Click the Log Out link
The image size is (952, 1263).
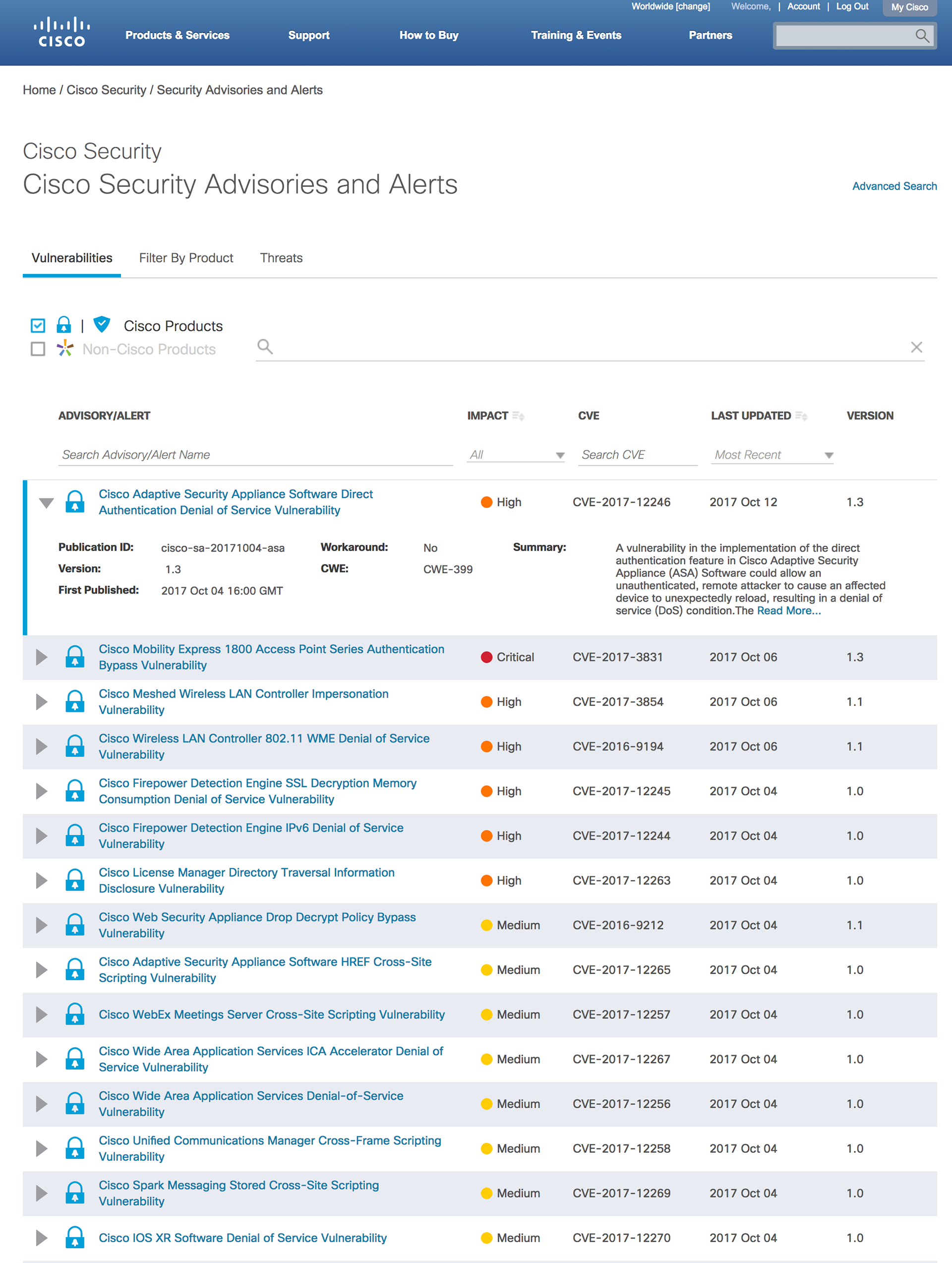point(852,6)
